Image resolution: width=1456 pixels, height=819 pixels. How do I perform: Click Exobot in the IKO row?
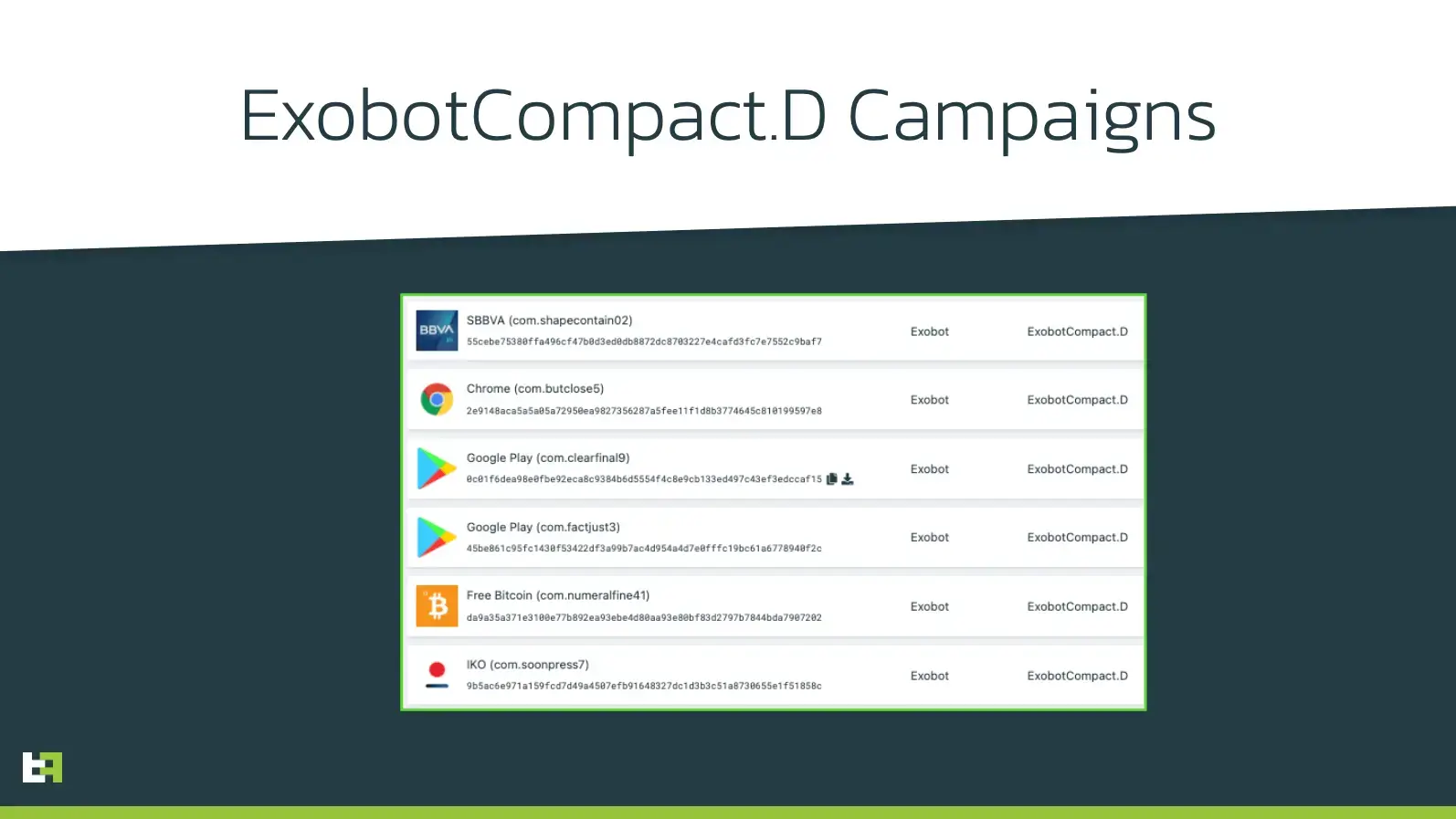[x=930, y=676]
